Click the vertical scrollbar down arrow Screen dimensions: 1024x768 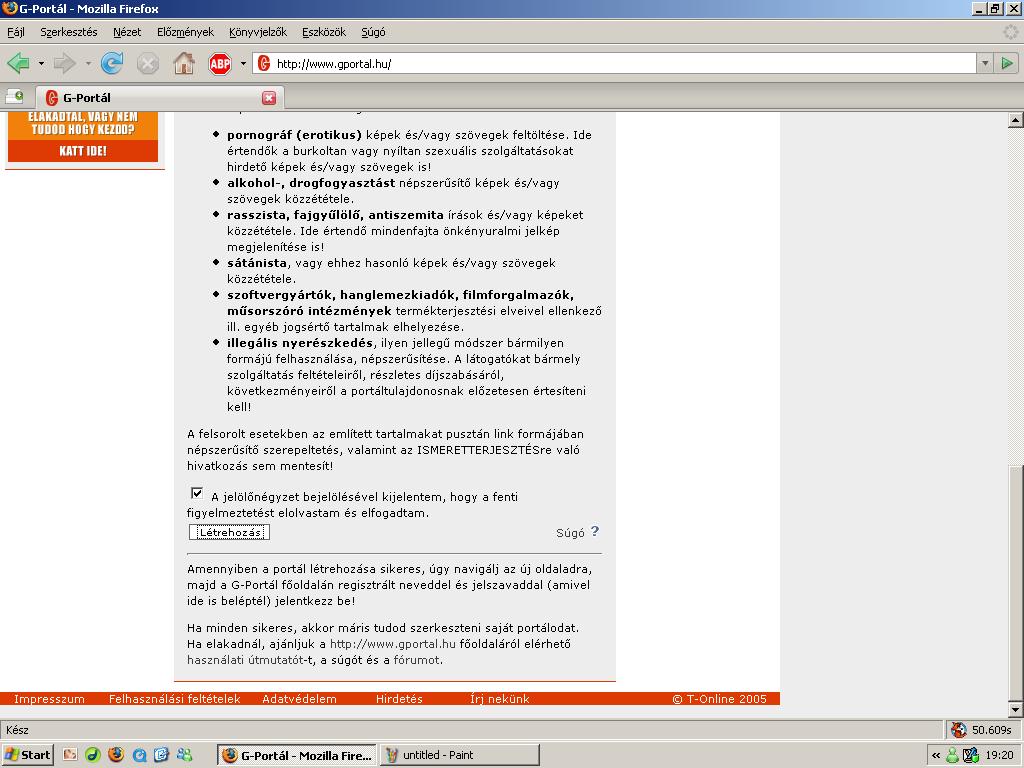point(1015,709)
